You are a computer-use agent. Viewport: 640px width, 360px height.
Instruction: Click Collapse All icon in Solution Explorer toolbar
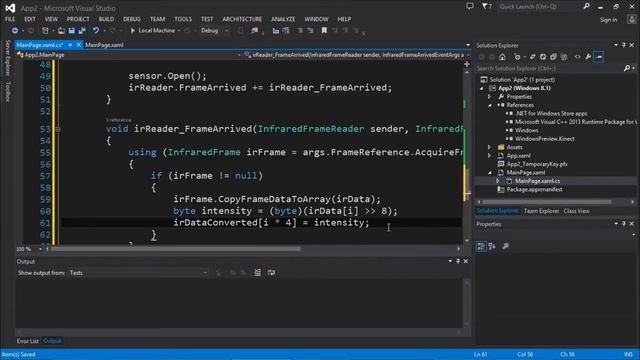click(553, 57)
